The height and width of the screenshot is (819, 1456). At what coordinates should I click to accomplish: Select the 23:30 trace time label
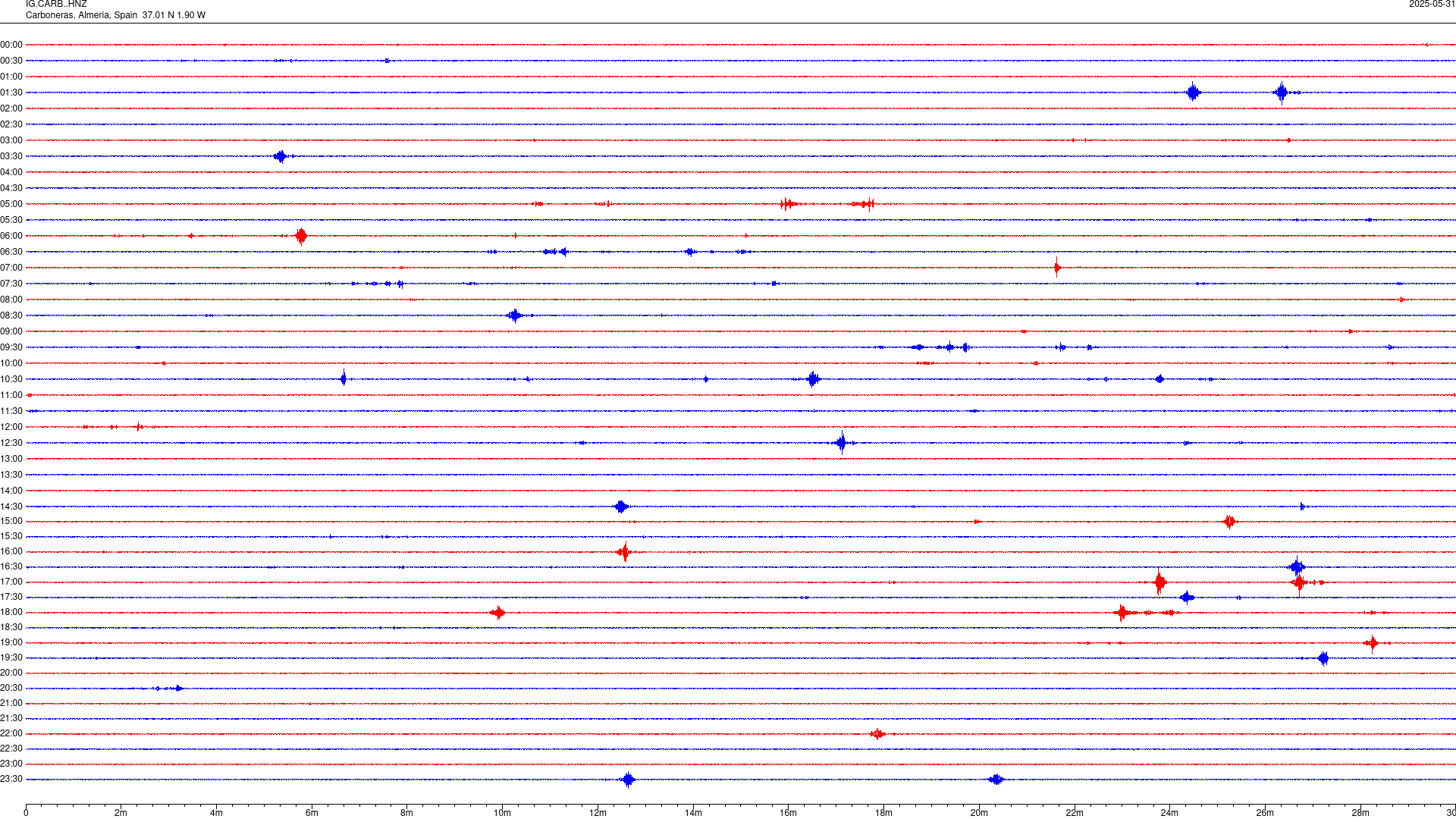11,779
